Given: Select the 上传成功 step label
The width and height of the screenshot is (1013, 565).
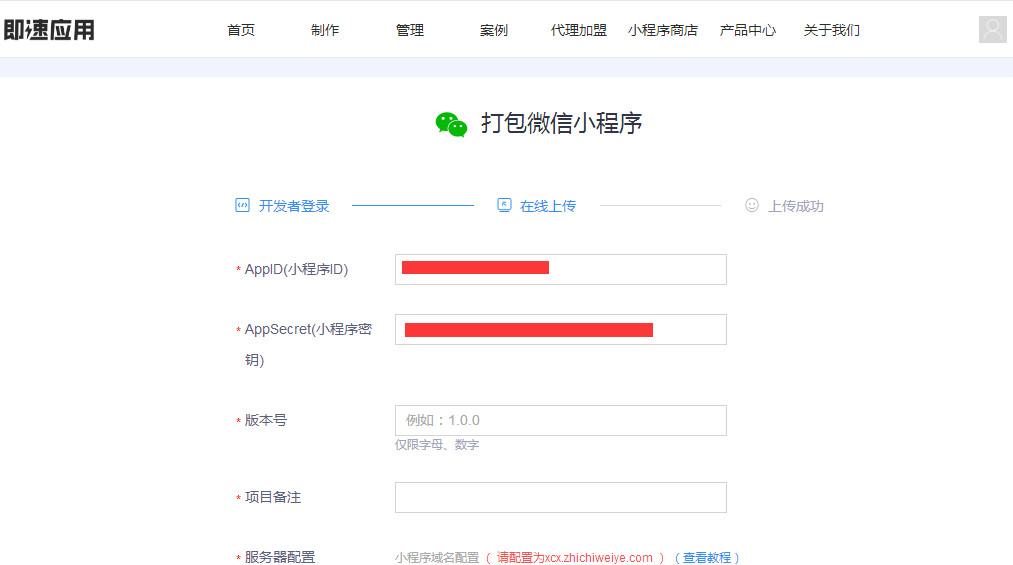Looking at the screenshot, I should [x=795, y=206].
